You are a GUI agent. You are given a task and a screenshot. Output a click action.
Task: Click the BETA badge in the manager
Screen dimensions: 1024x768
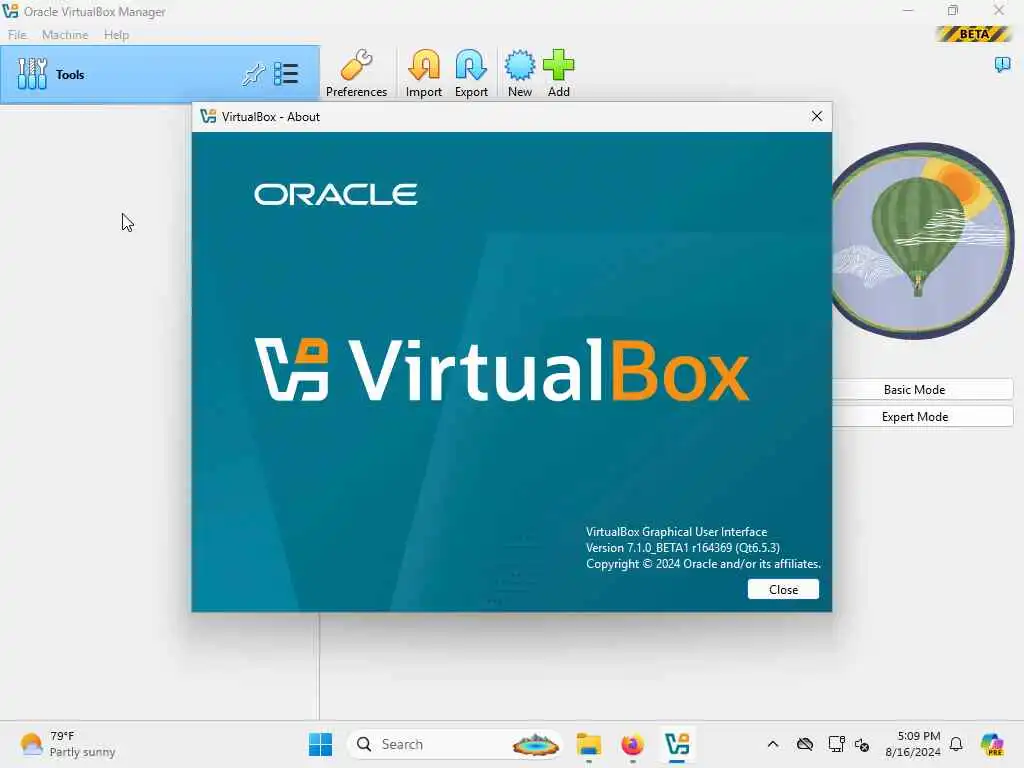[x=974, y=34]
